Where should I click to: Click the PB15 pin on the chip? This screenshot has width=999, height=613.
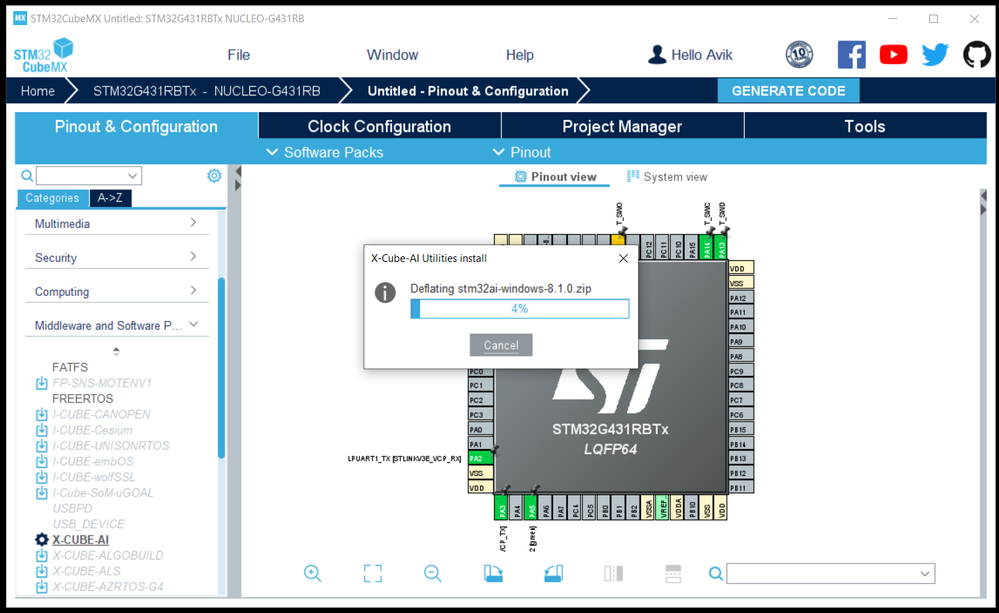[741, 429]
